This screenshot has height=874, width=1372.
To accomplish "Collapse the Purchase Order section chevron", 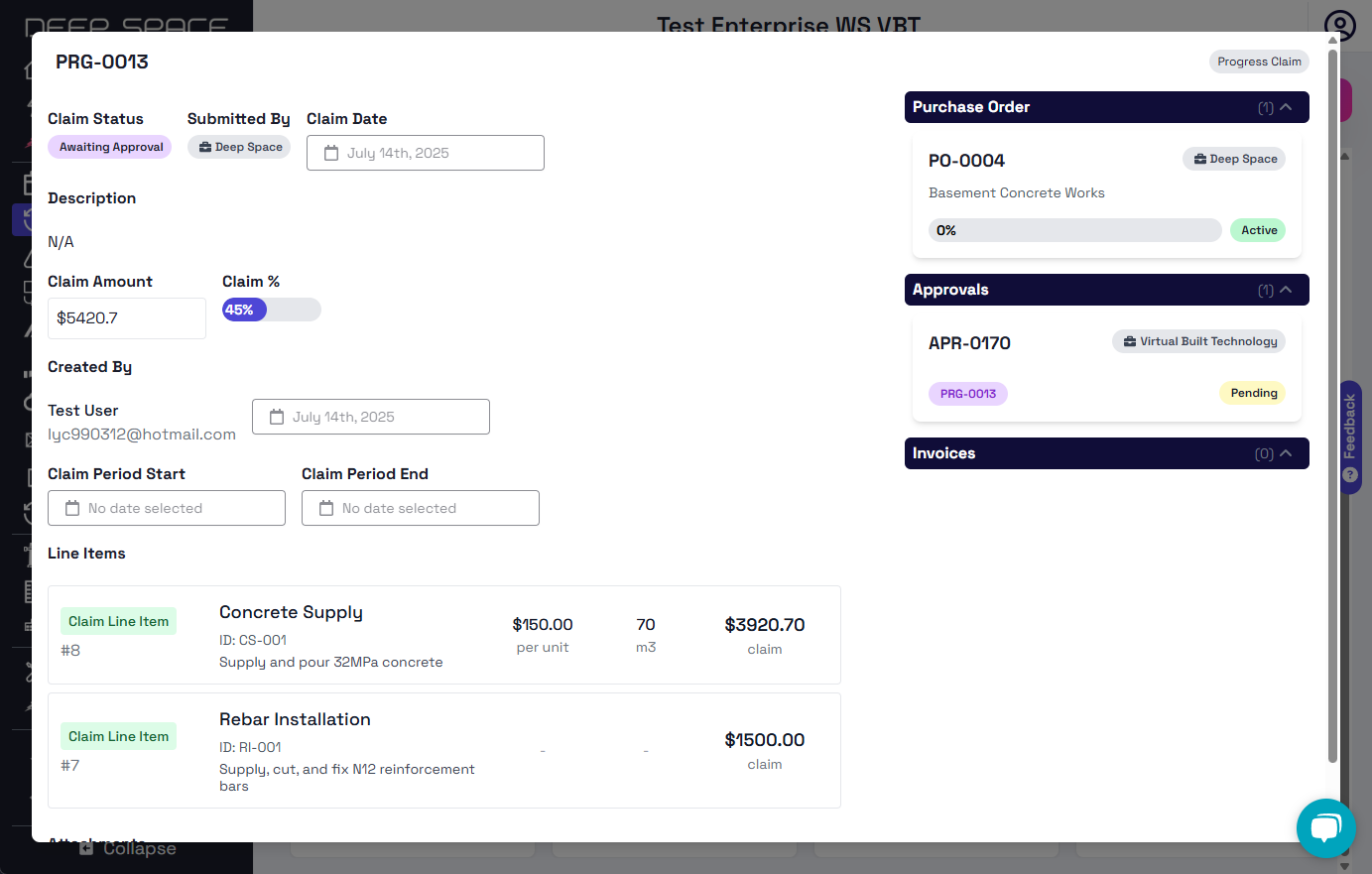I will pyautogui.click(x=1286, y=107).
